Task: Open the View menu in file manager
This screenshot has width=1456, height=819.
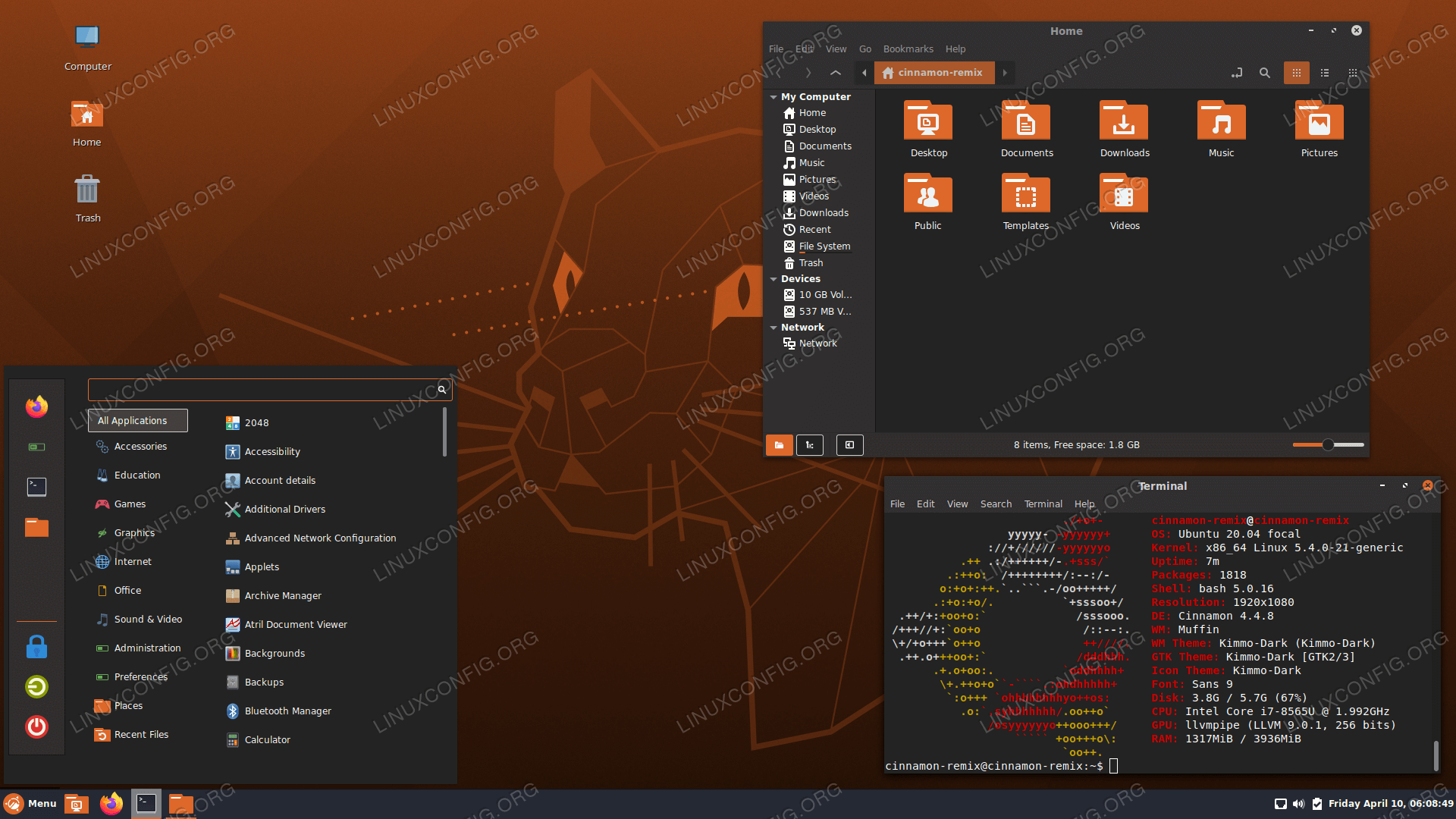Action: [836, 49]
